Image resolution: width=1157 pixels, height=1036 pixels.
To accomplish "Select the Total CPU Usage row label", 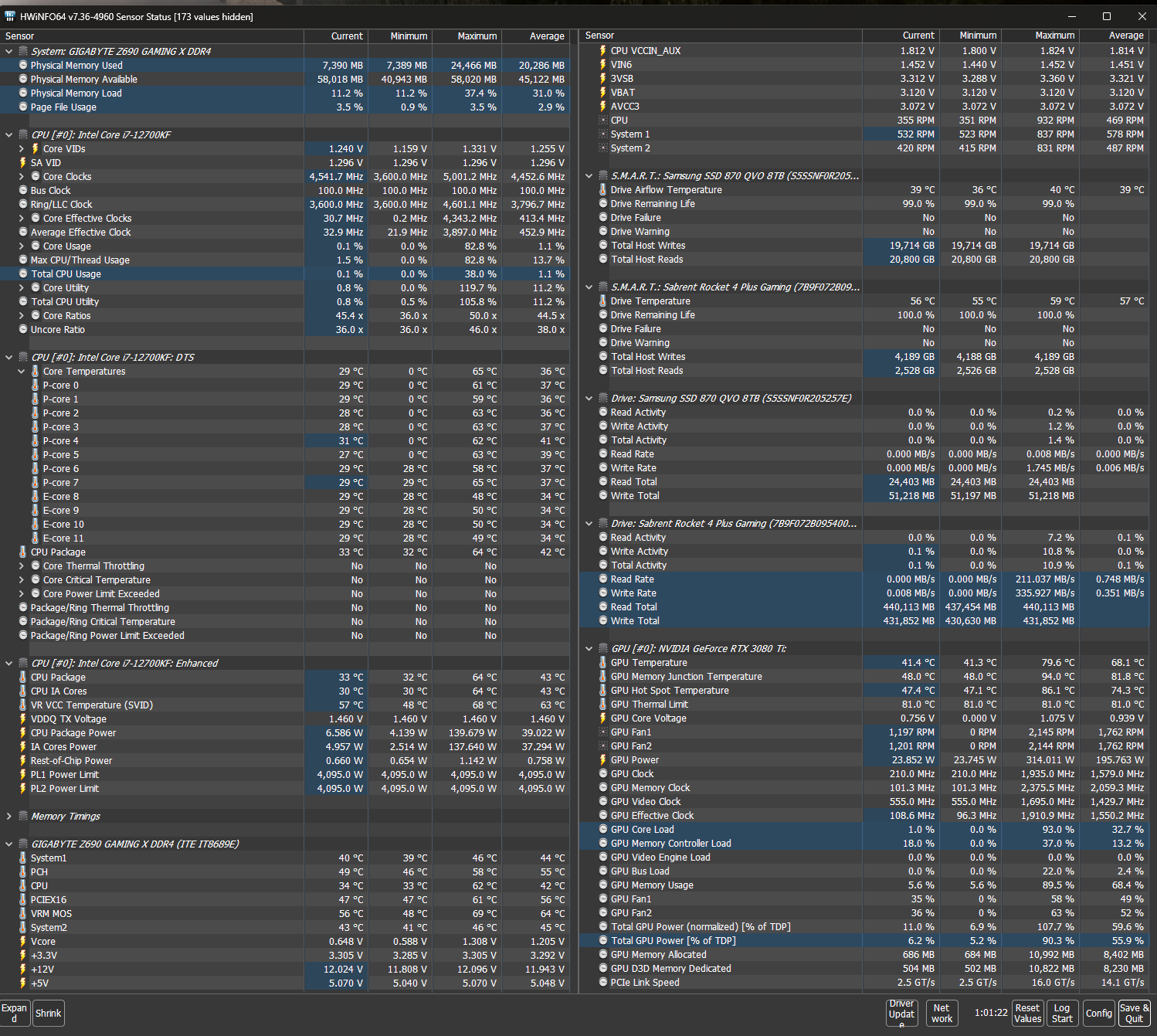I will [66, 274].
